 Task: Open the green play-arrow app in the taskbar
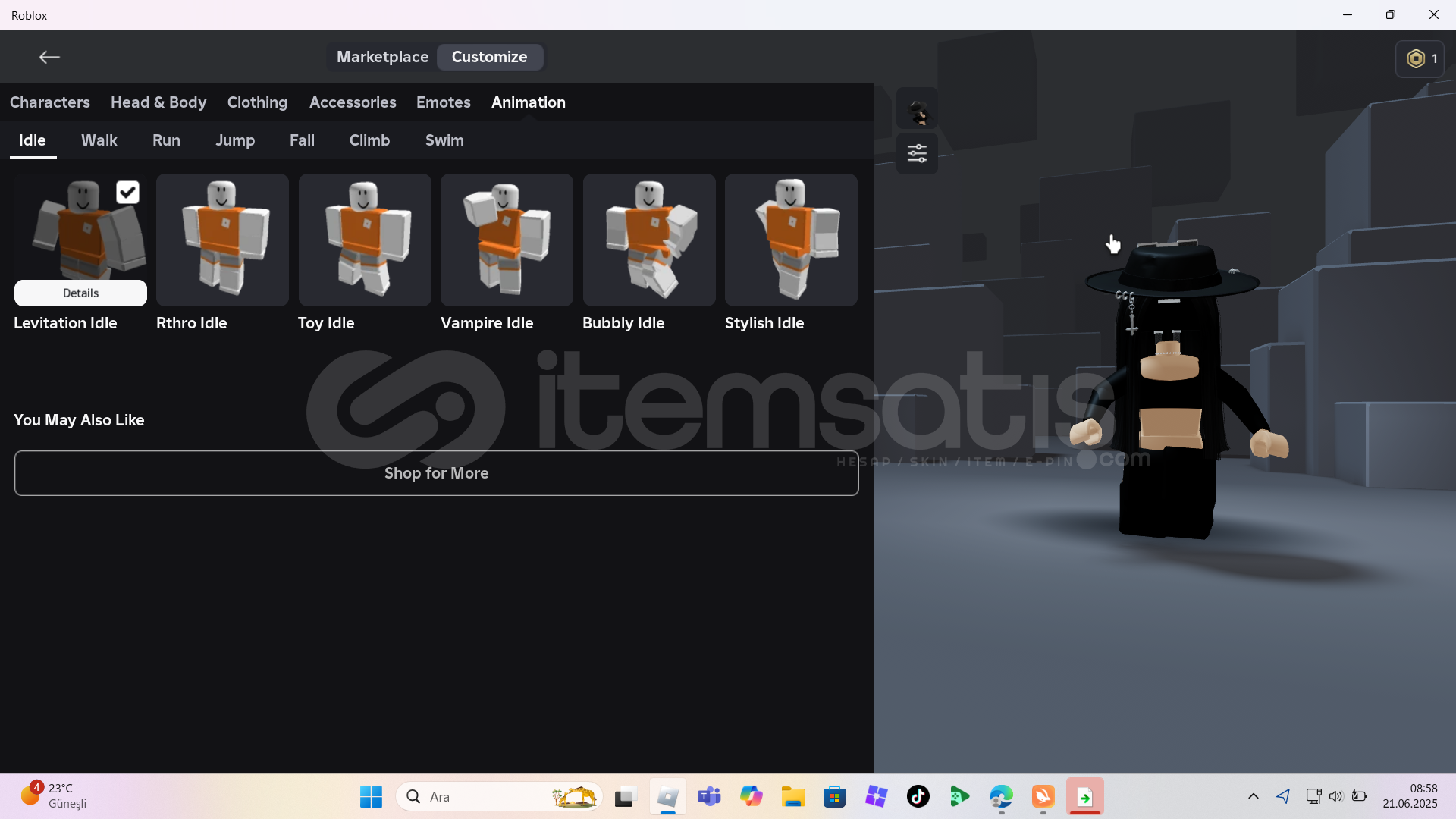[960, 796]
